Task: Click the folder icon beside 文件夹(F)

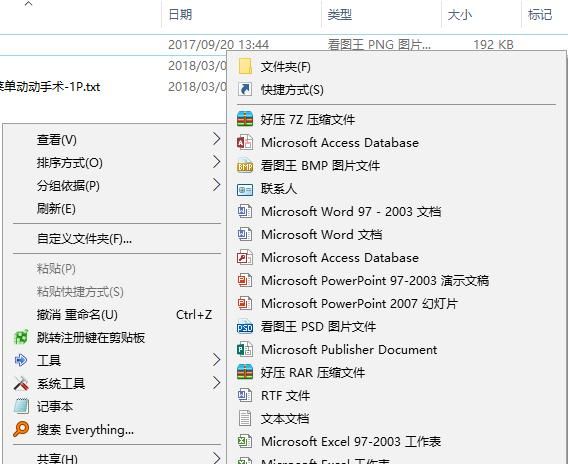Action: [245, 67]
